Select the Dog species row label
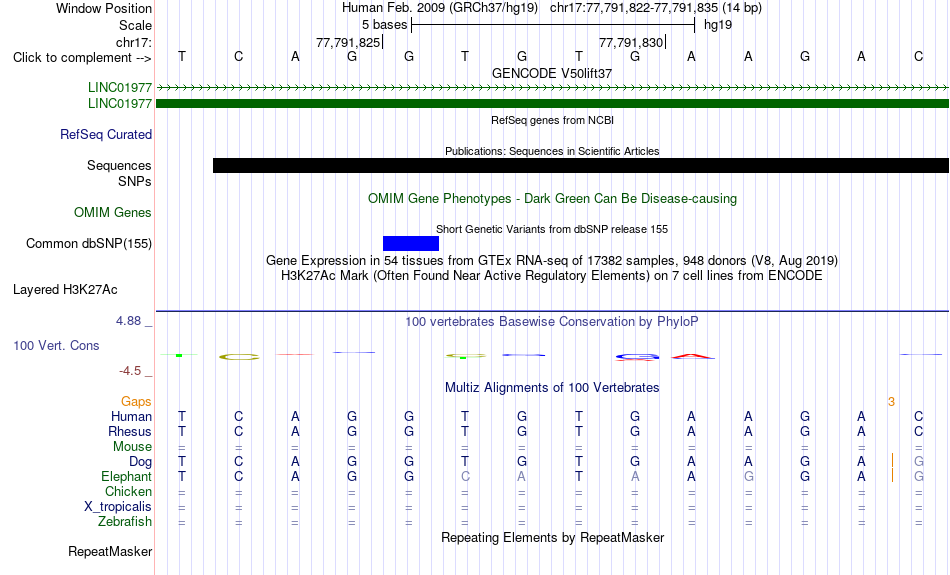 [140, 462]
